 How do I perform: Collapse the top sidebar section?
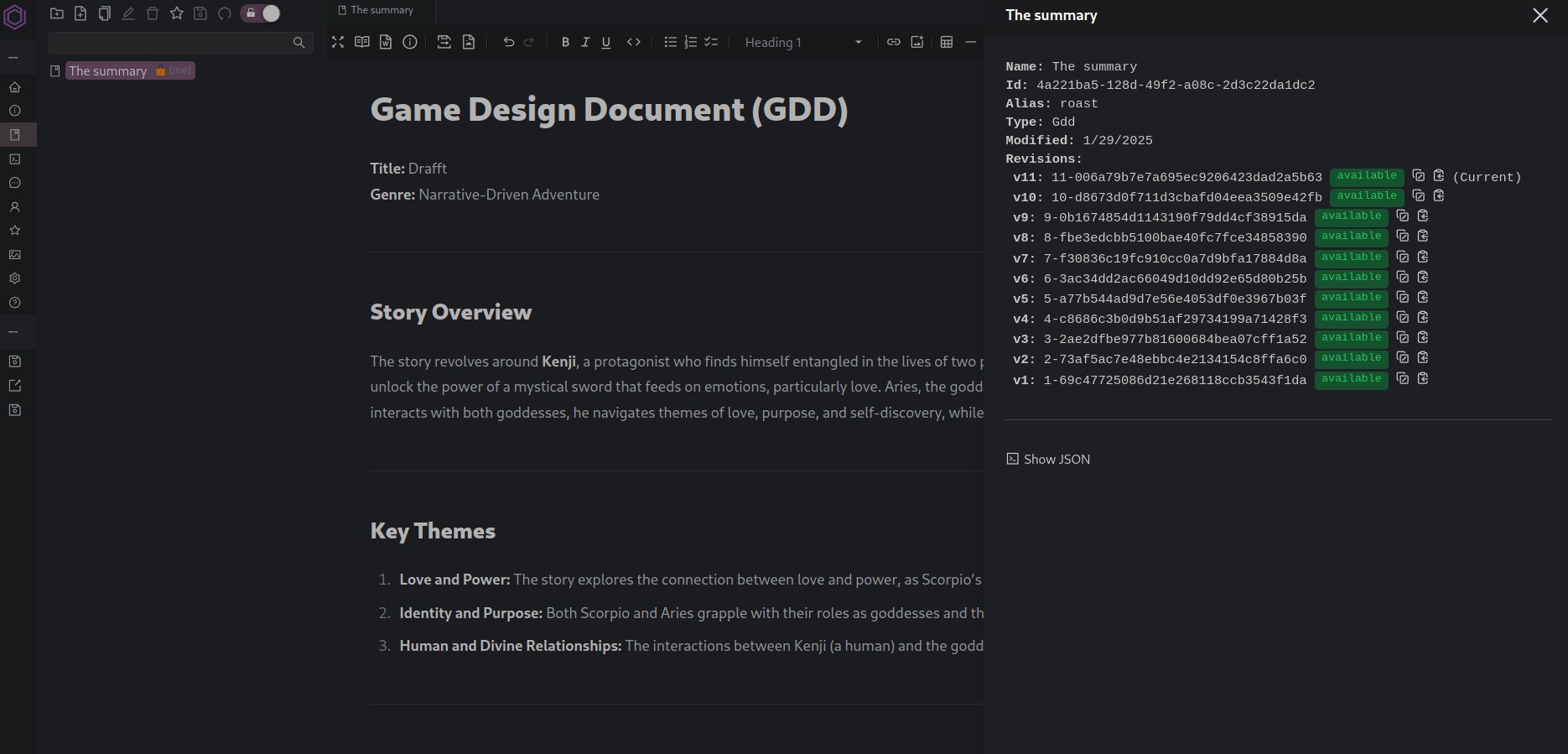point(13,58)
